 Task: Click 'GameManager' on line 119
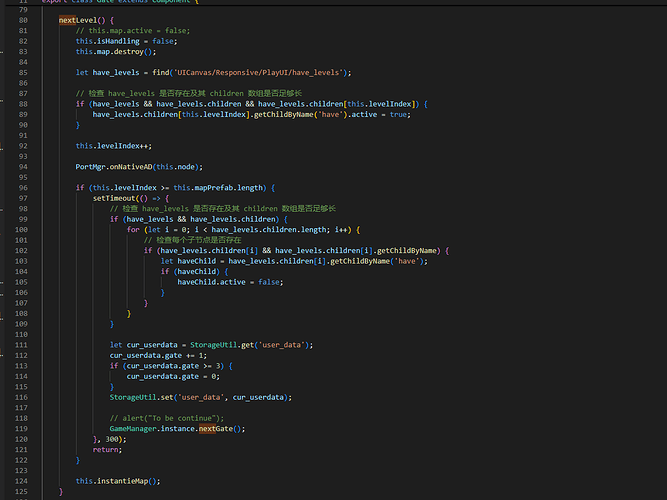[133, 429]
